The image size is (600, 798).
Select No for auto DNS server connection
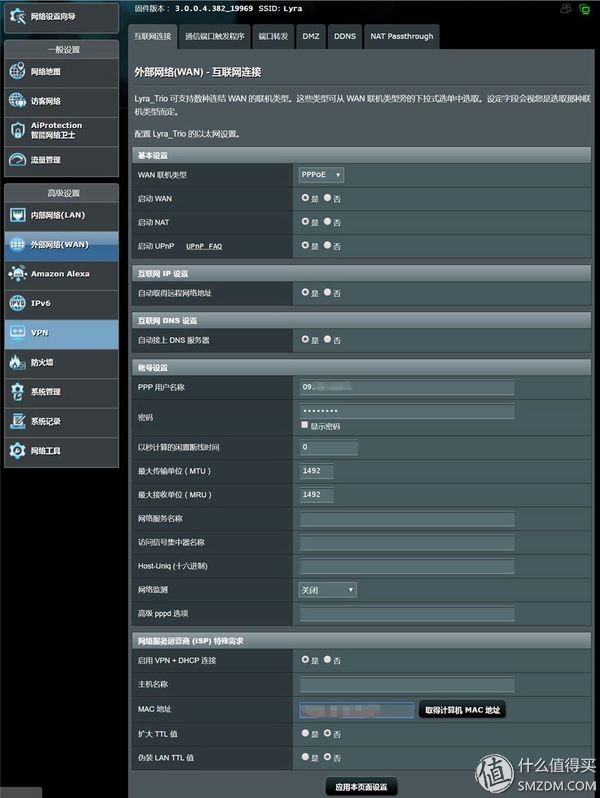click(327, 339)
